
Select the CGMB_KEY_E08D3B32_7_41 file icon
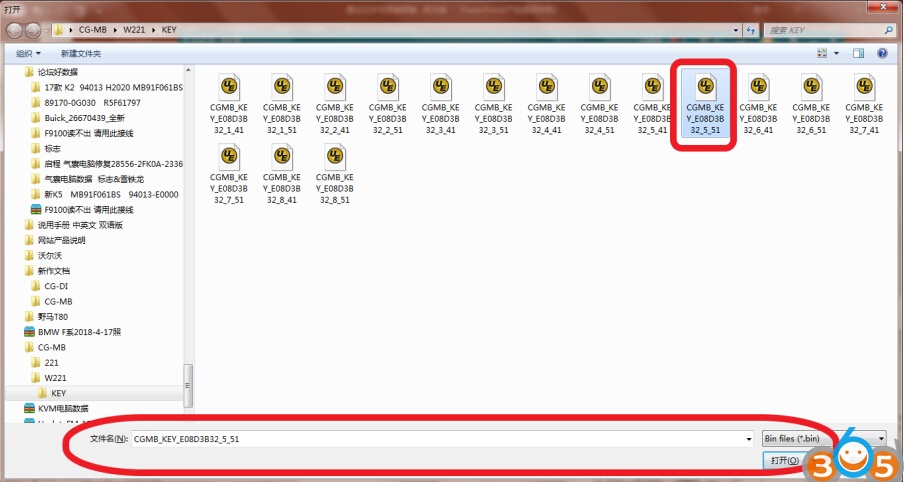click(x=862, y=86)
